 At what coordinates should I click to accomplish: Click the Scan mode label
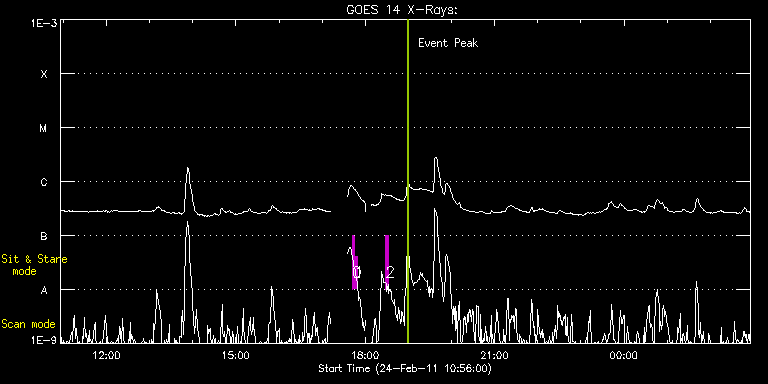point(28,324)
